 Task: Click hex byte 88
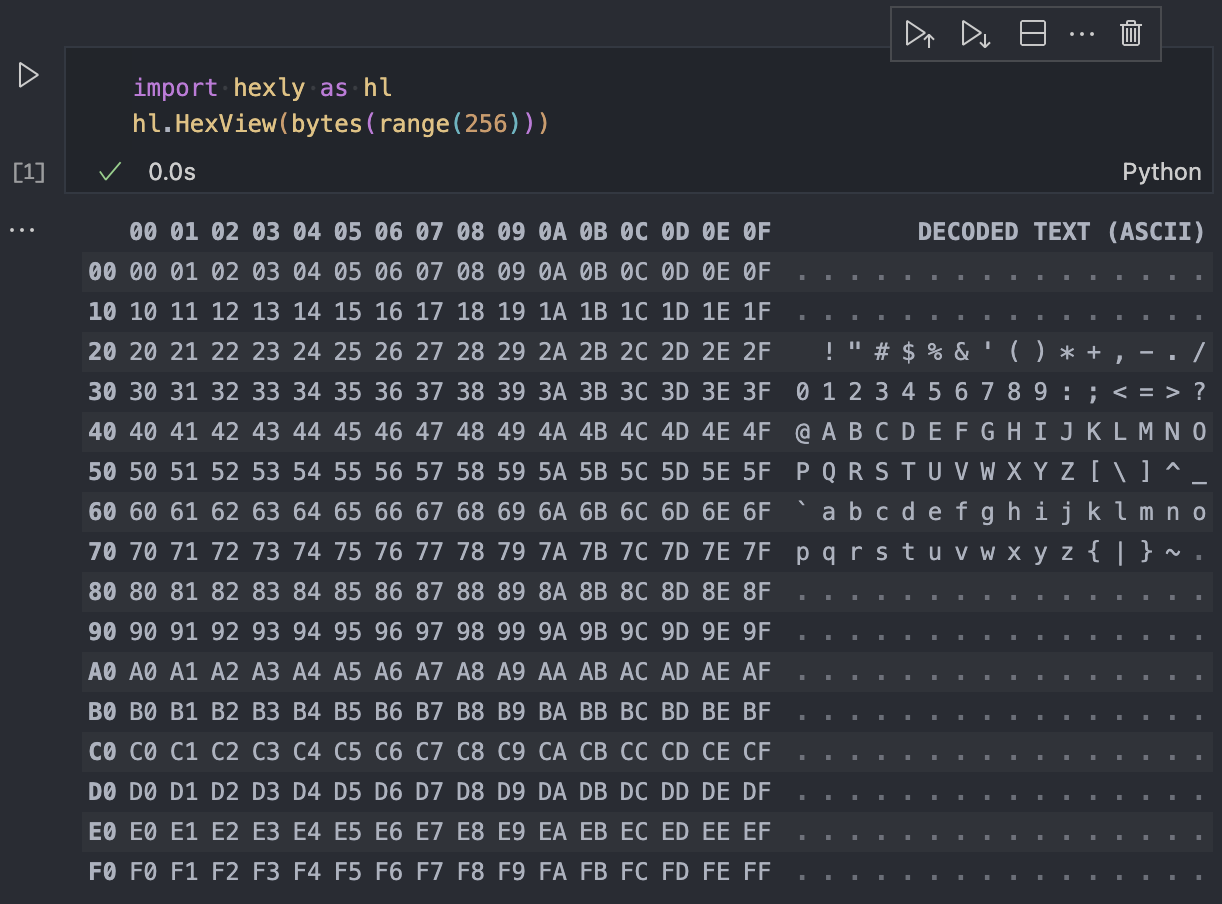[470, 592]
